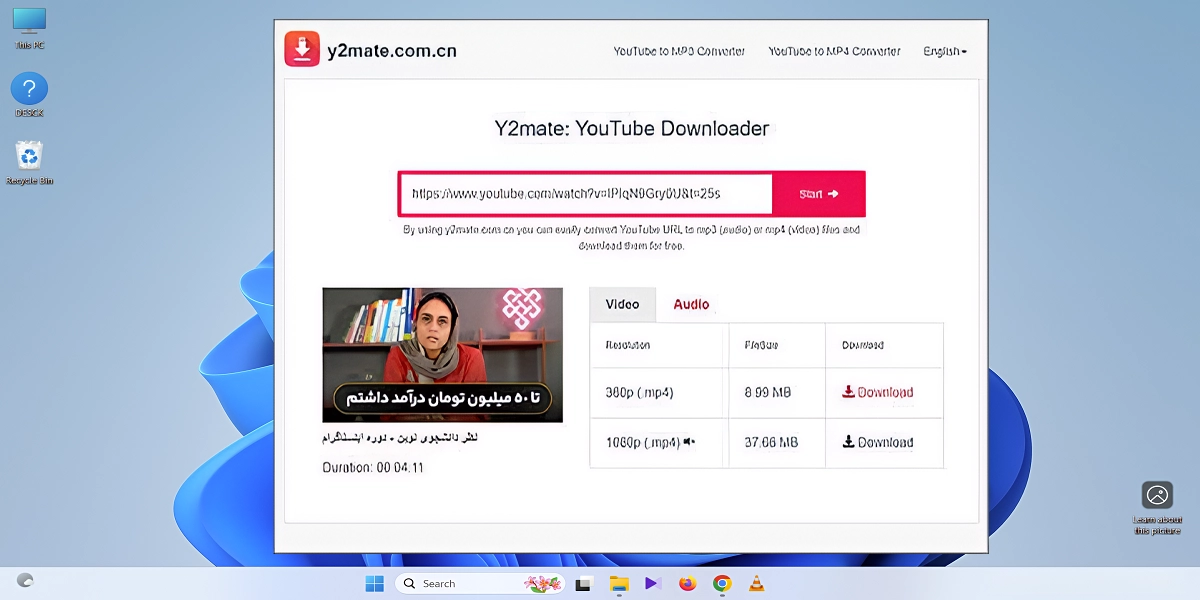Click the taskbar Search box

click(x=480, y=583)
